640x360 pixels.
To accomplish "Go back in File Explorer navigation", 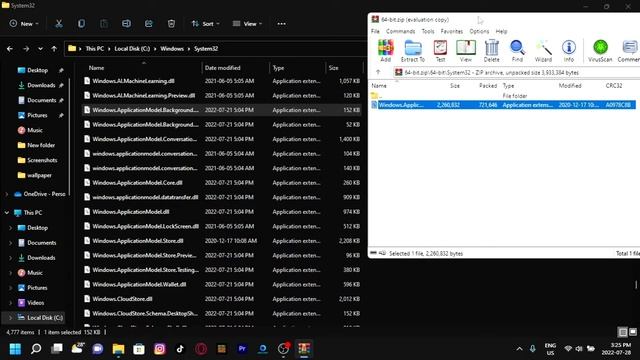I will [10, 49].
